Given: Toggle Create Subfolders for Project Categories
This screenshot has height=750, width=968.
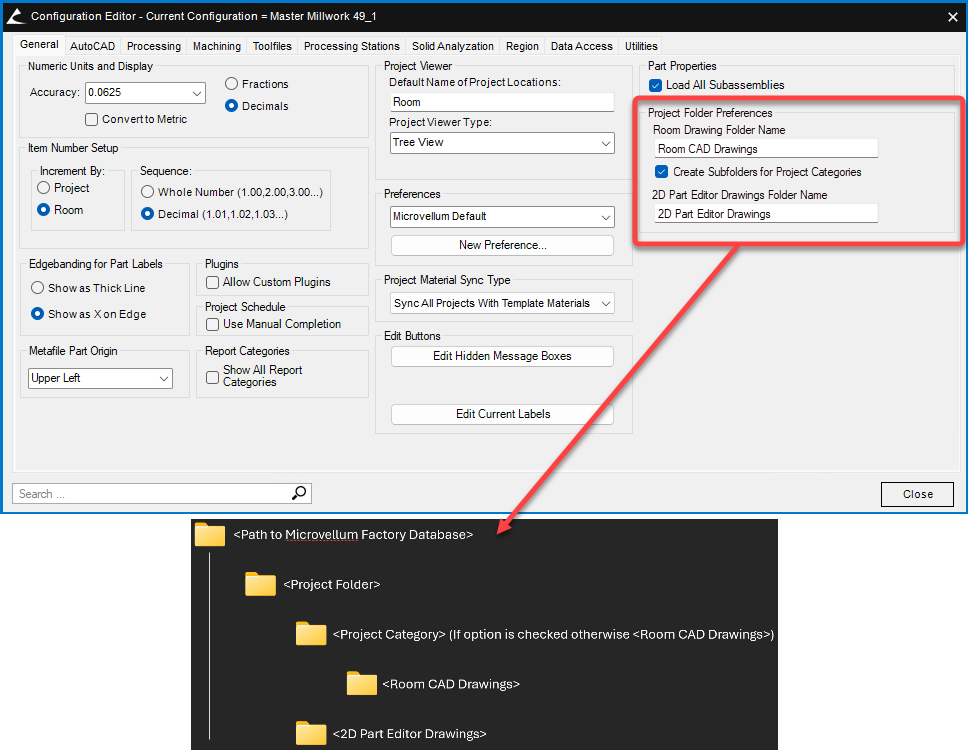Looking at the screenshot, I should [x=661, y=172].
